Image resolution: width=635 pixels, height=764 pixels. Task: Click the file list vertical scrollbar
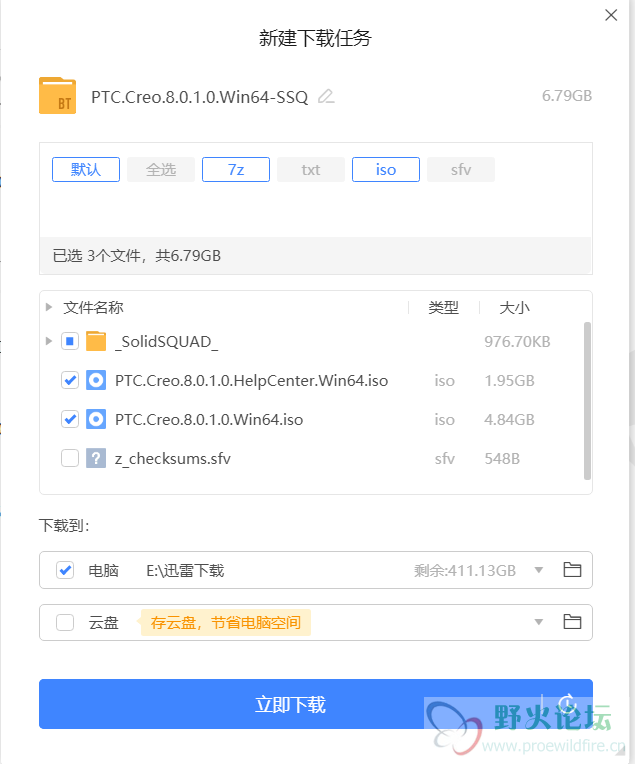[587, 401]
